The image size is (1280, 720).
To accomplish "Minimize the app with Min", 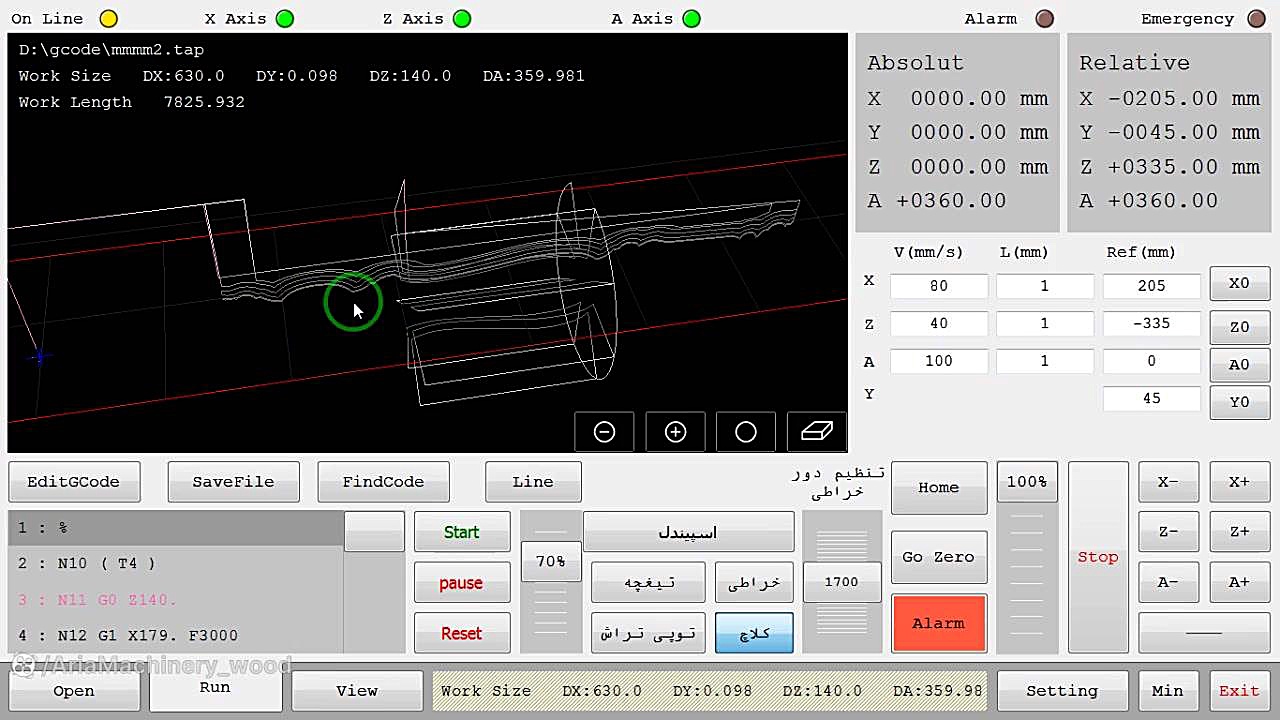I will click(x=1168, y=691).
